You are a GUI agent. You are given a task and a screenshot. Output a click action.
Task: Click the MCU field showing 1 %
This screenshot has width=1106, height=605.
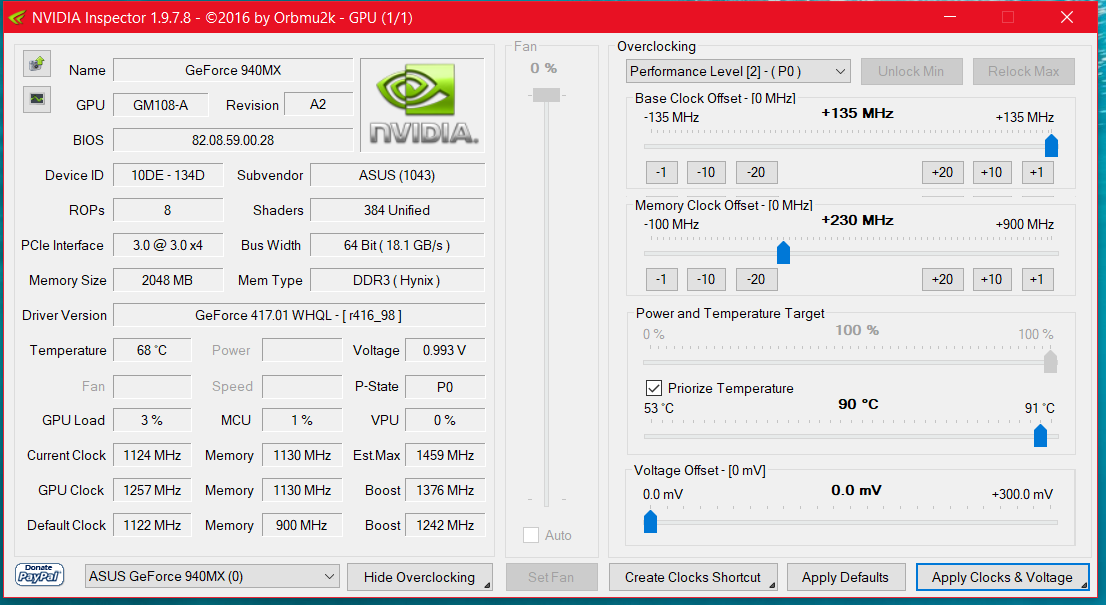302,420
